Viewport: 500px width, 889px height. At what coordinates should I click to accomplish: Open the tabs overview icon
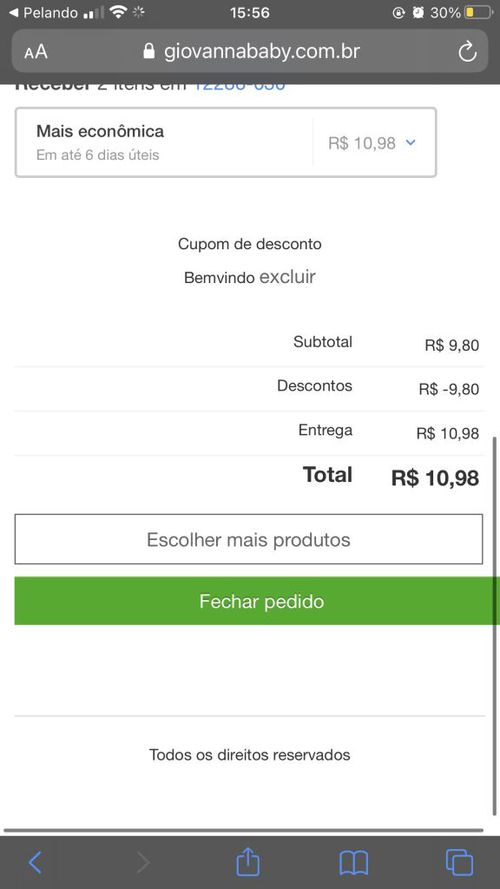click(459, 862)
